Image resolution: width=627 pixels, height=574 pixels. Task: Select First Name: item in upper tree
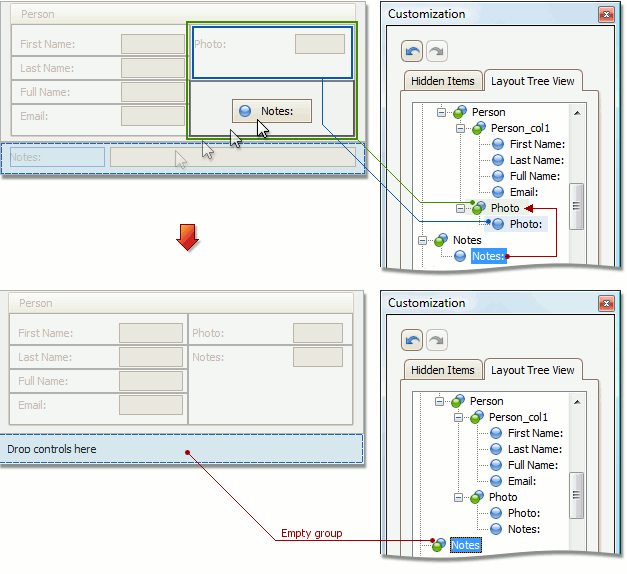pyautogui.click(x=537, y=144)
